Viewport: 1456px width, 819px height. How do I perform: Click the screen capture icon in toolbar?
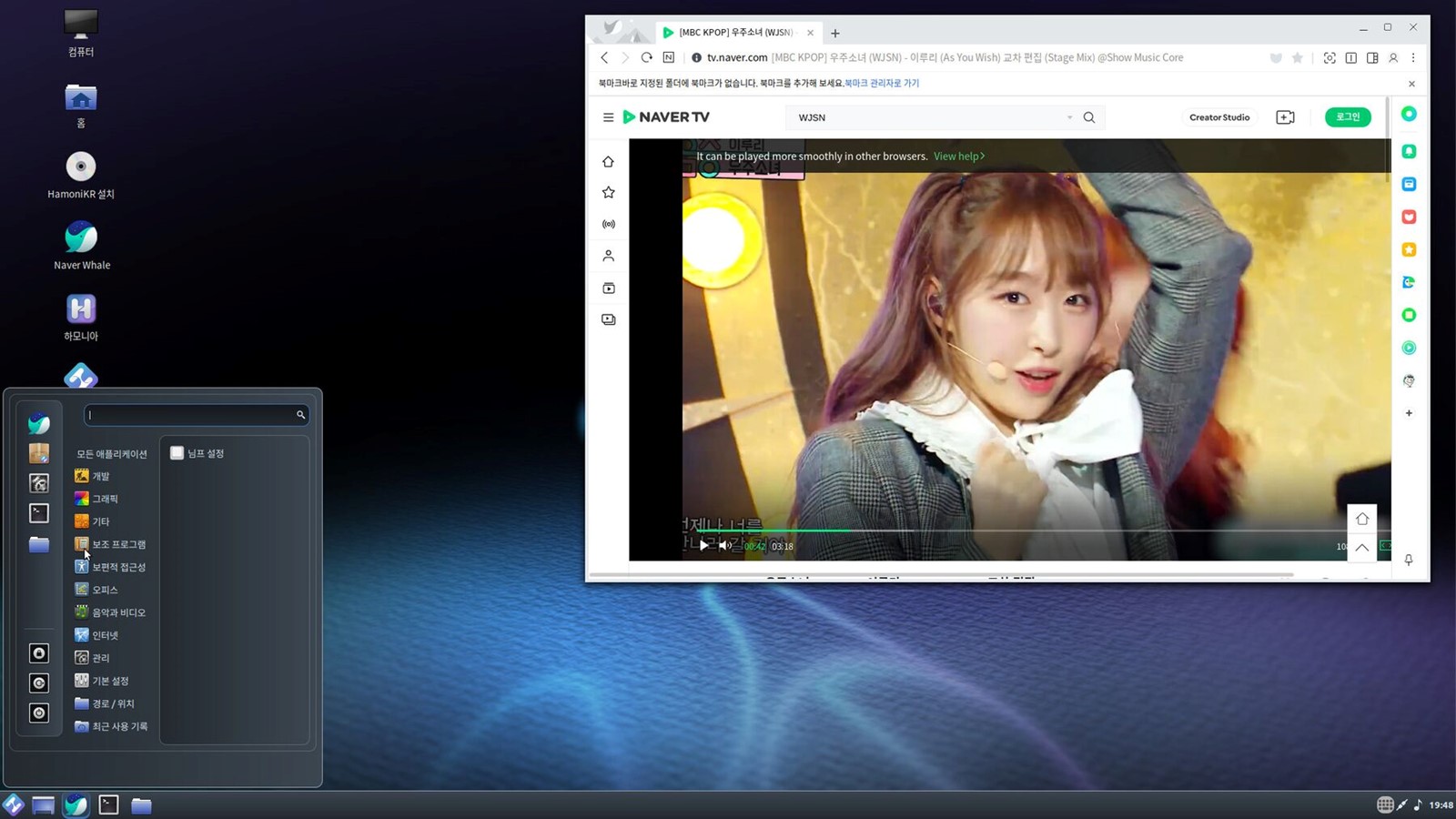point(1330,57)
